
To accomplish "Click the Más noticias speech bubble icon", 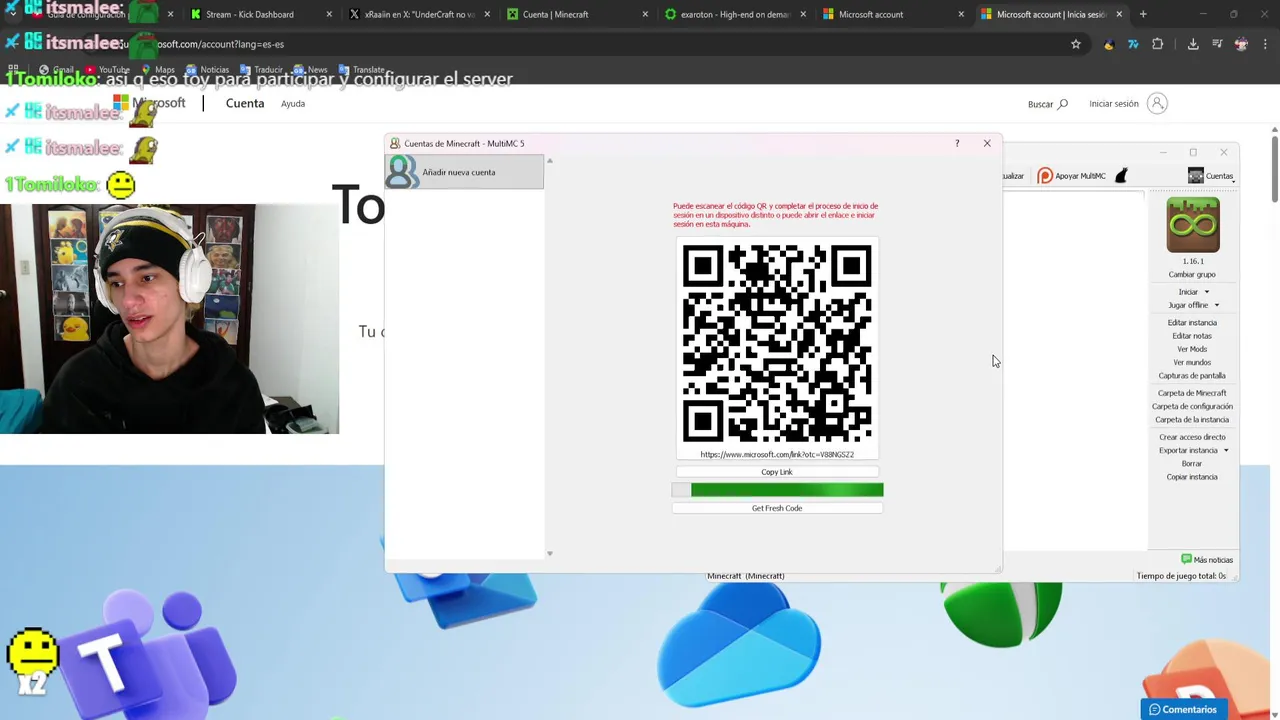I will pos(1186,559).
